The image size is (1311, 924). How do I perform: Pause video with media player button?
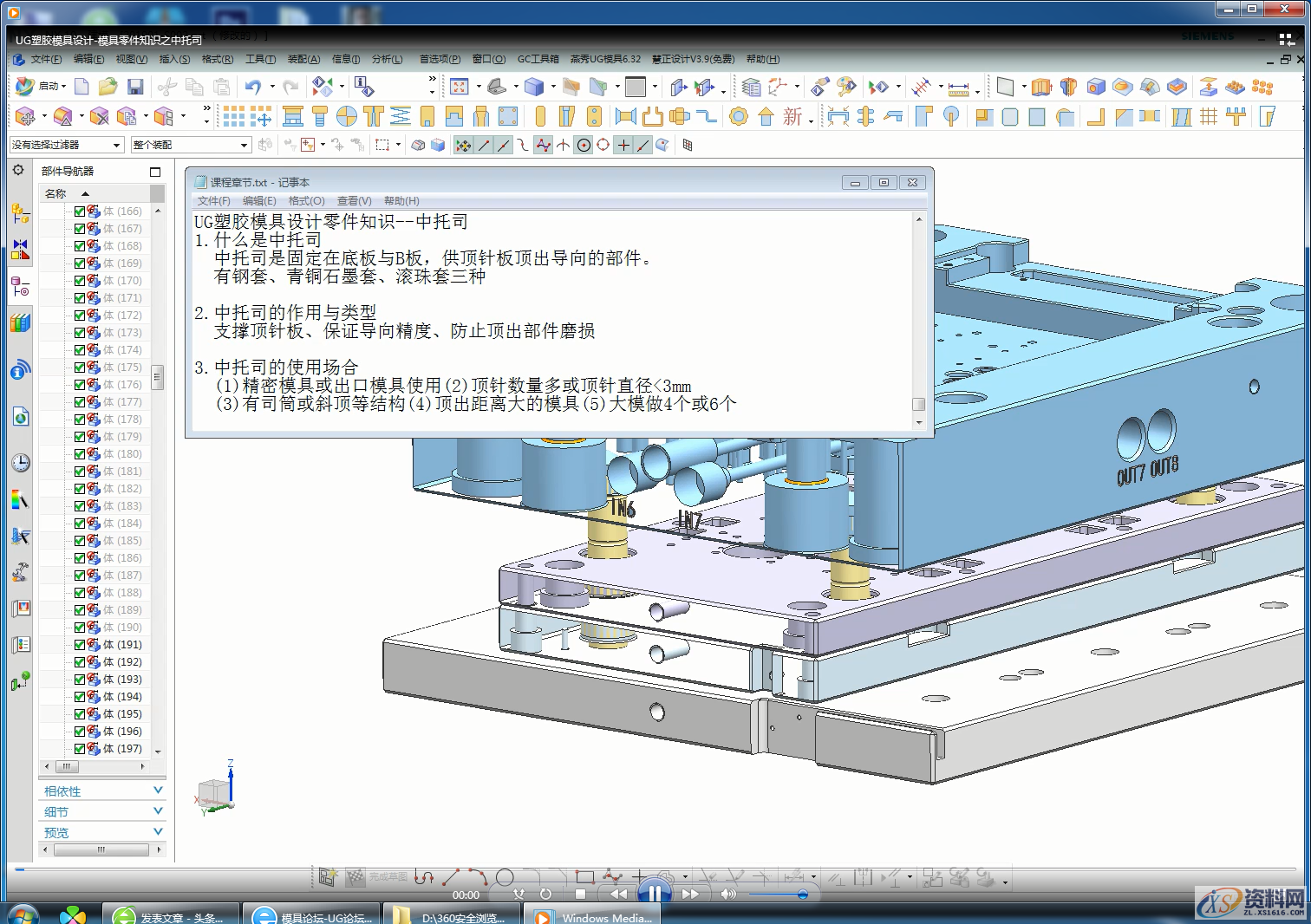click(x=655, y=893)
